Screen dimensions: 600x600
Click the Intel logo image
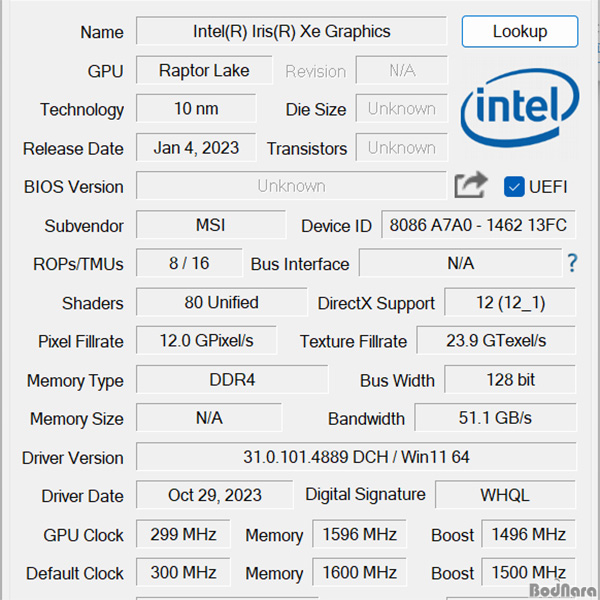[520, 108]
